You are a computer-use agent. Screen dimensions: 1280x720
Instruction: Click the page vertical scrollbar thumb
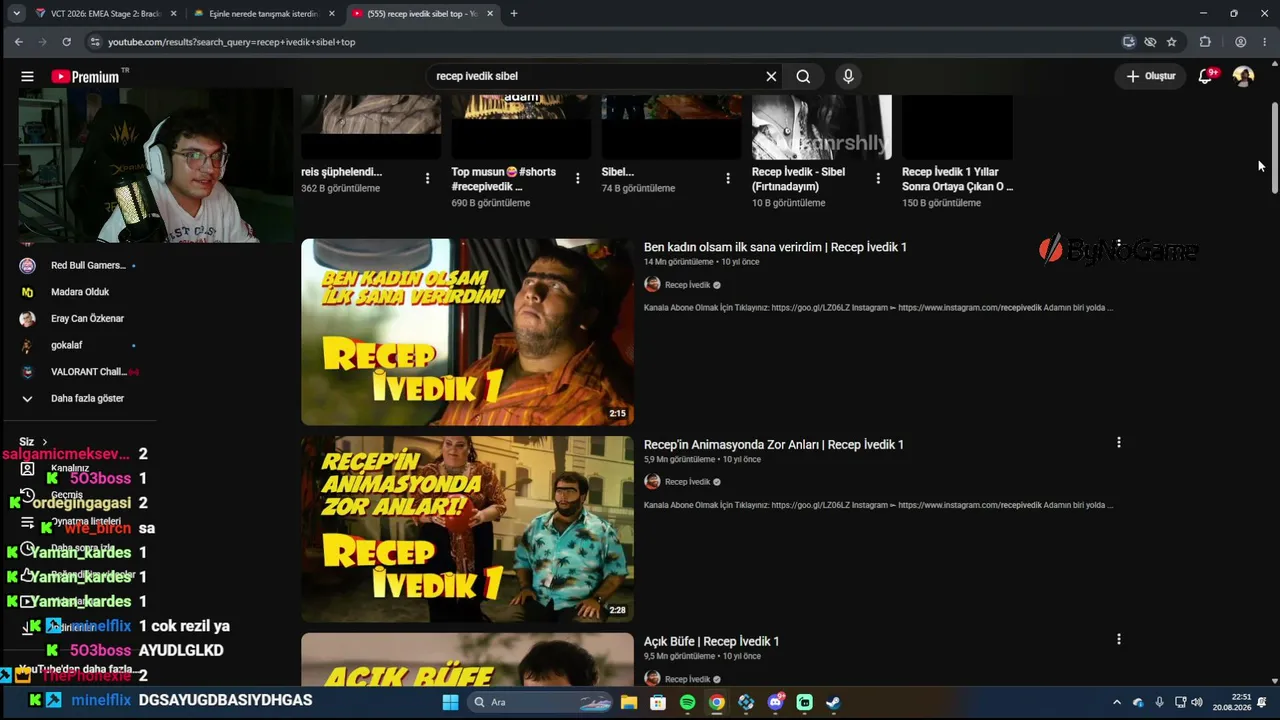click(1275, 150)
